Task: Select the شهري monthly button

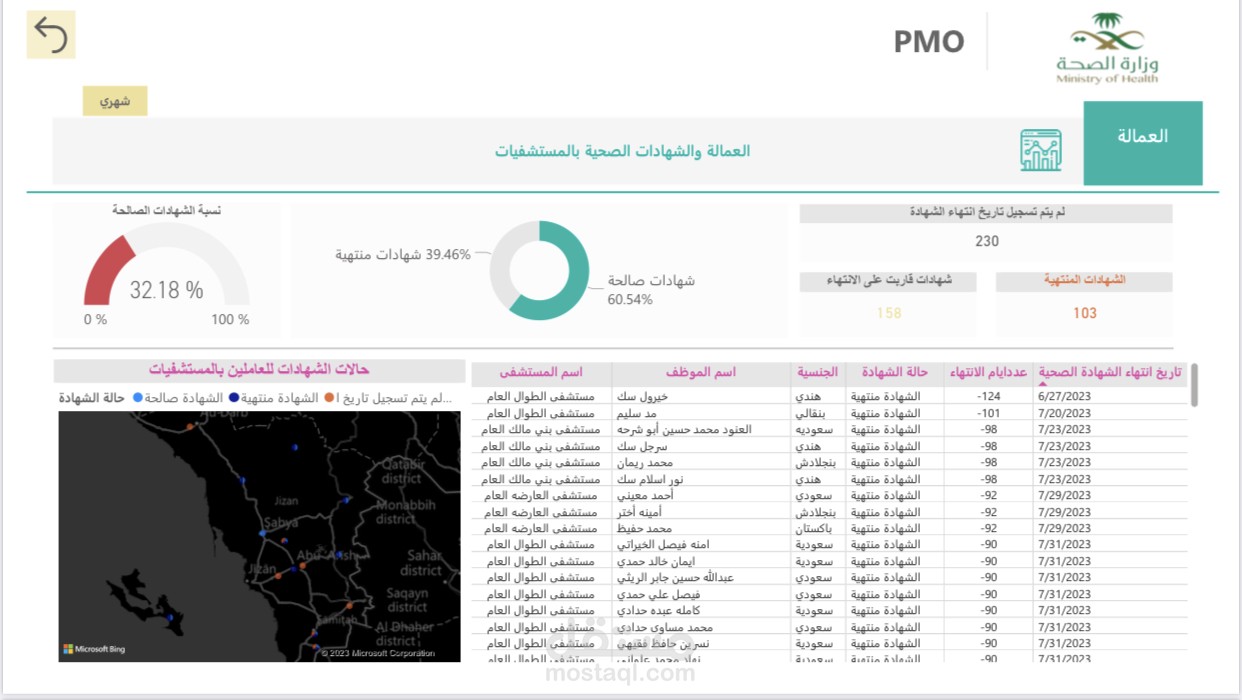Action: (x=115, y=101)
